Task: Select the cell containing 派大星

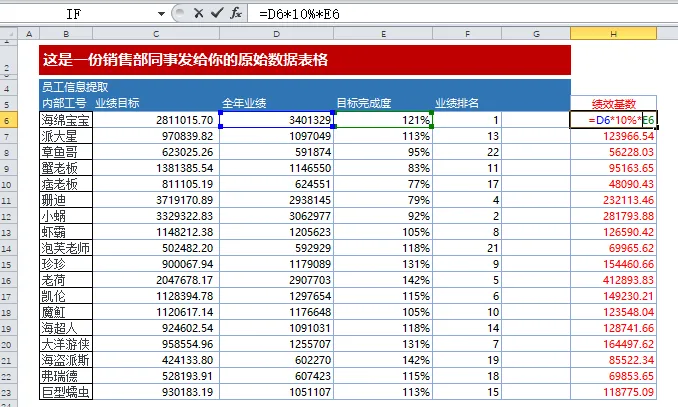Action: (66, 136)
